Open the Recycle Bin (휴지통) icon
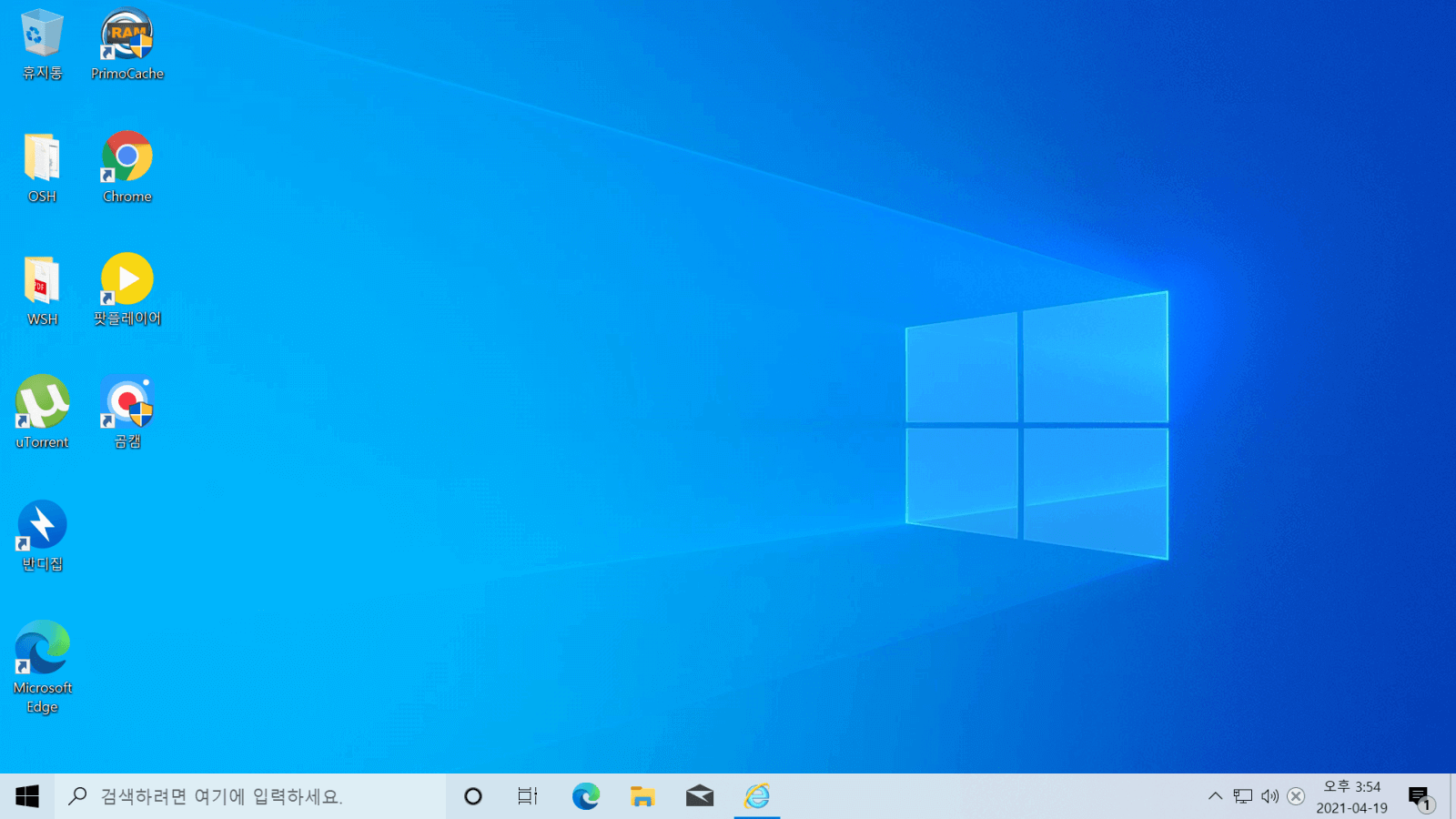 coord(42,45)
